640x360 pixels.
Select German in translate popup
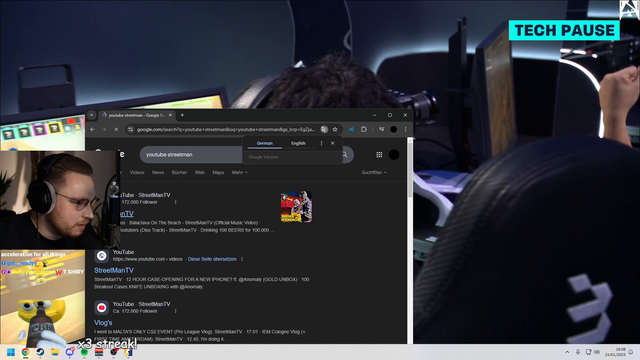(x=264, y=143)
